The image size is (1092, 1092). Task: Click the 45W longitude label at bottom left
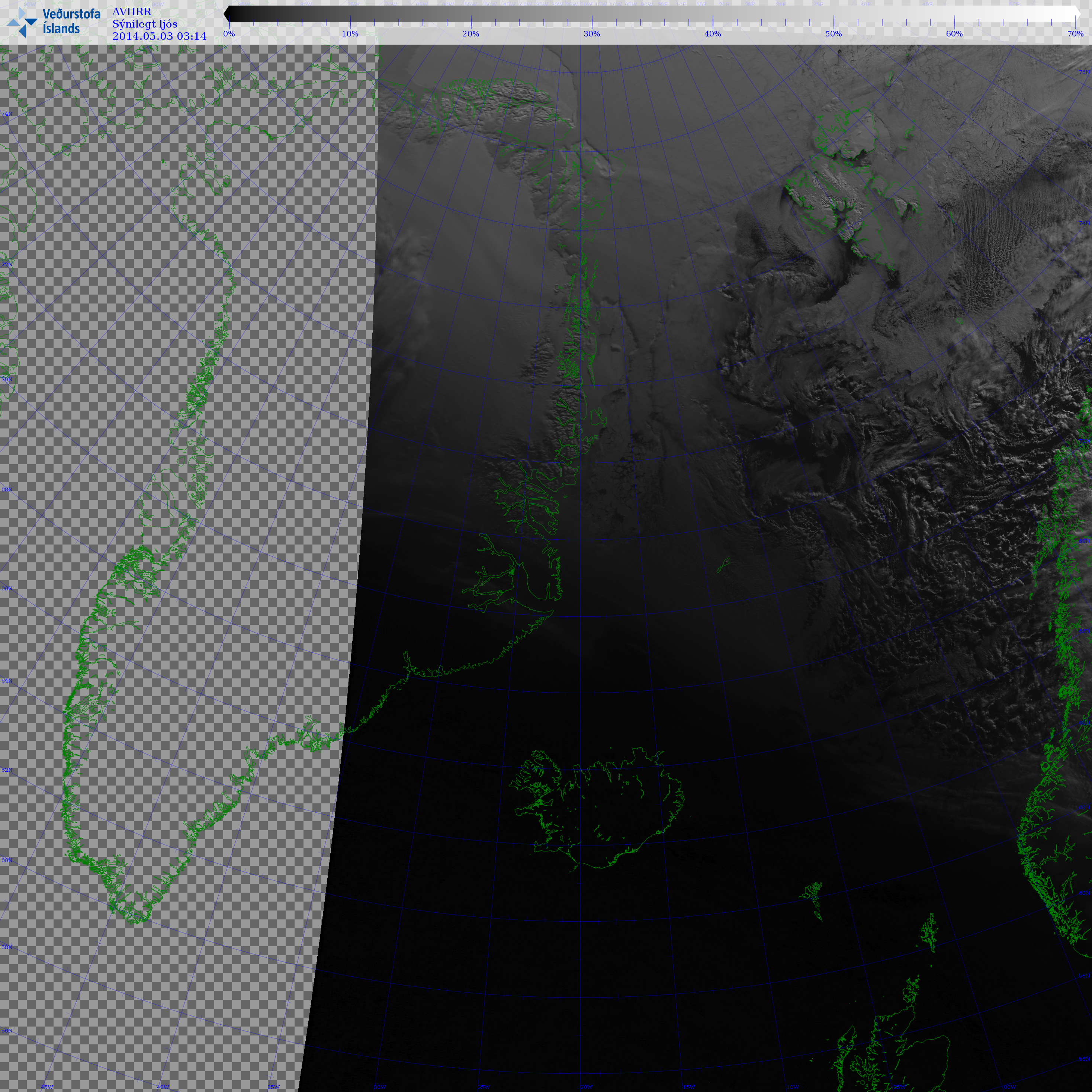pos(47,1087)
